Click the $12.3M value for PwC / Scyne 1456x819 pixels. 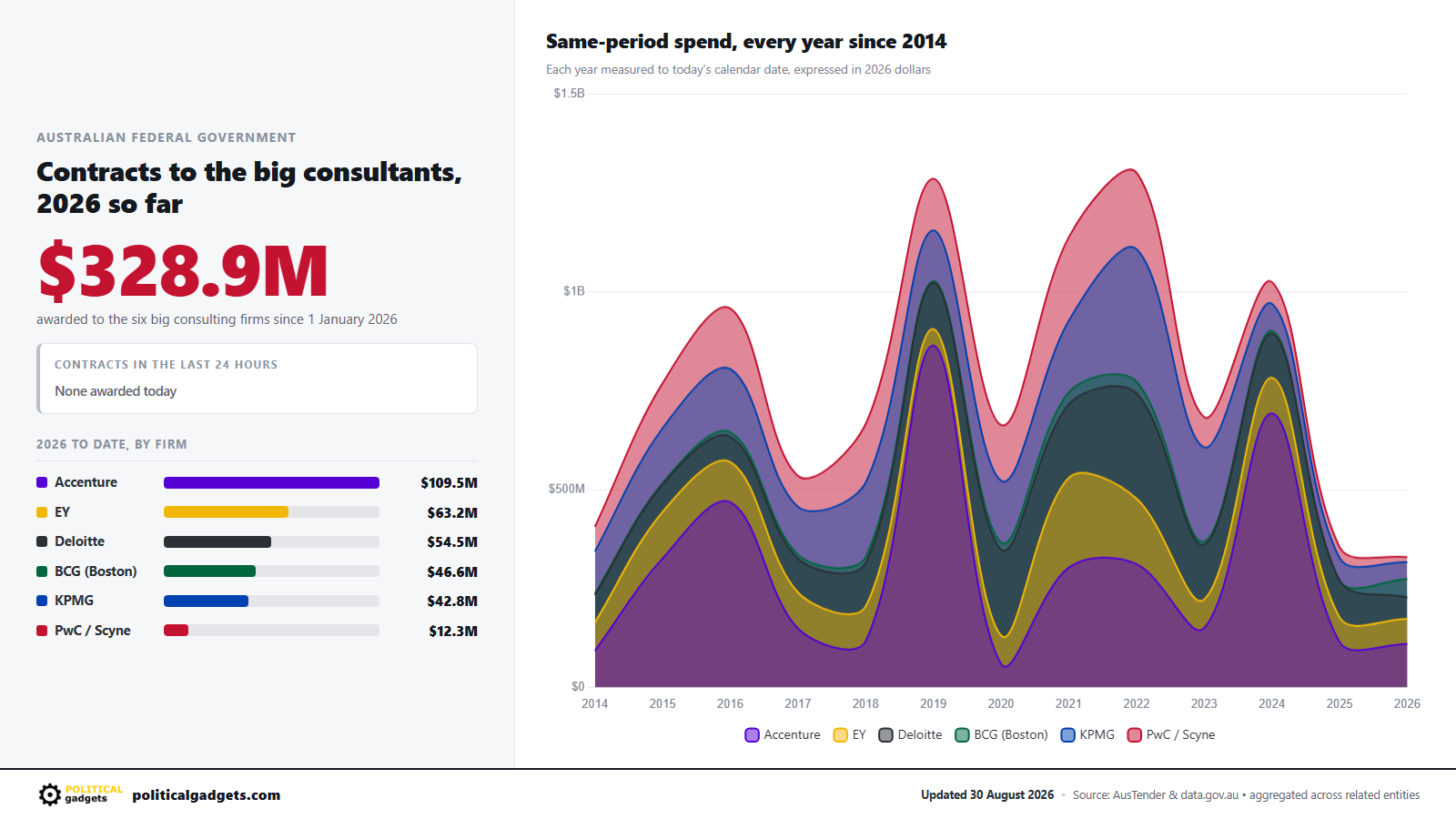tap(453, 632)
